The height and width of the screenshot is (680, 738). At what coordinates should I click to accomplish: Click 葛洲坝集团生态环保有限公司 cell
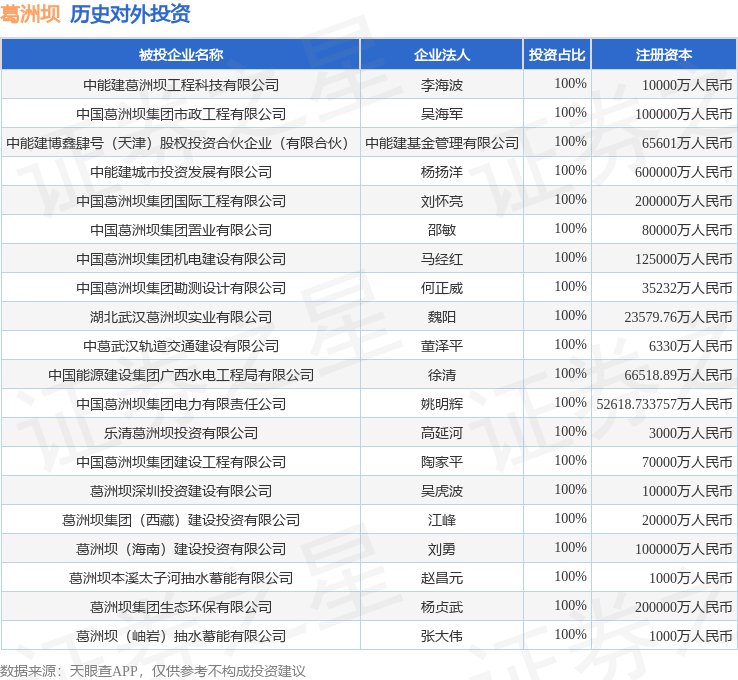(181, 607)
